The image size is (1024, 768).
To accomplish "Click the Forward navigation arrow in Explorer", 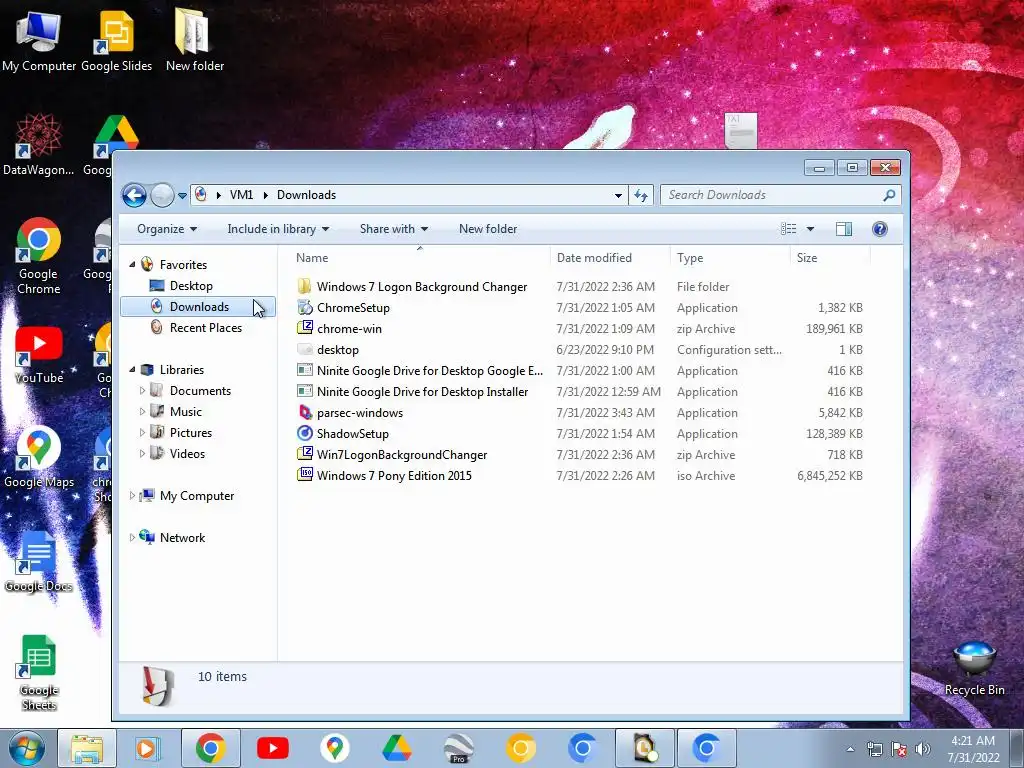I will coord(162,195).
